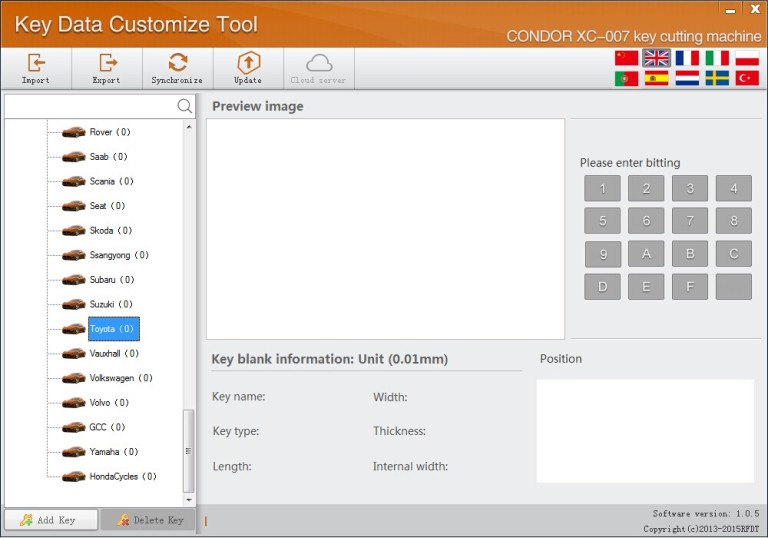Select the Polish flag
Screen dimensions: 768x538
click(747, 58)
